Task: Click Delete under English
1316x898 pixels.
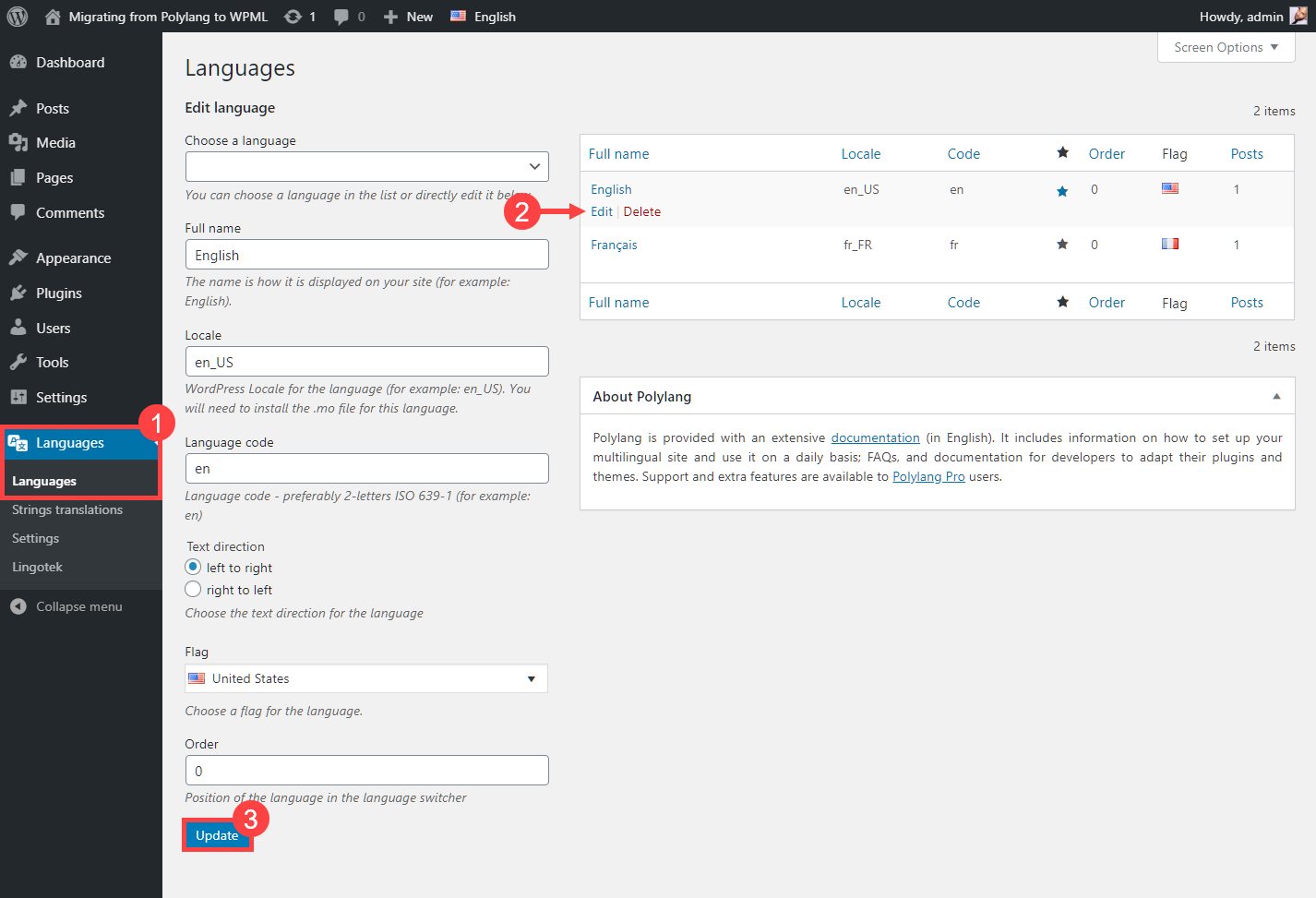Action: pos(642,211)
